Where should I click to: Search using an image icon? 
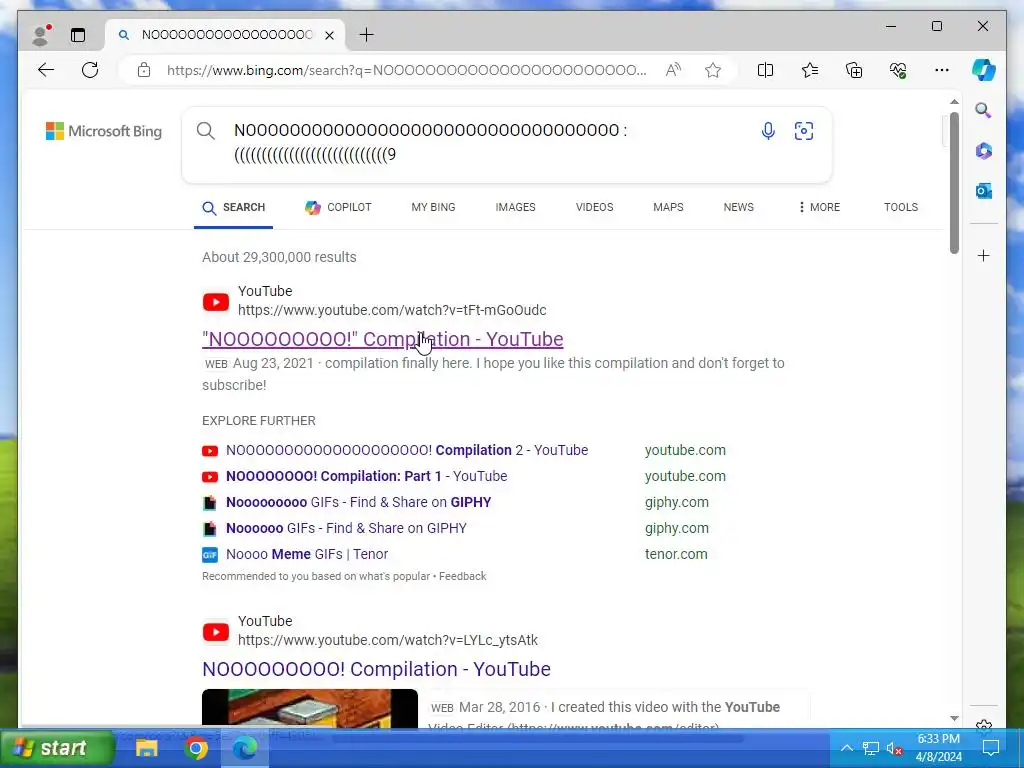804,131
